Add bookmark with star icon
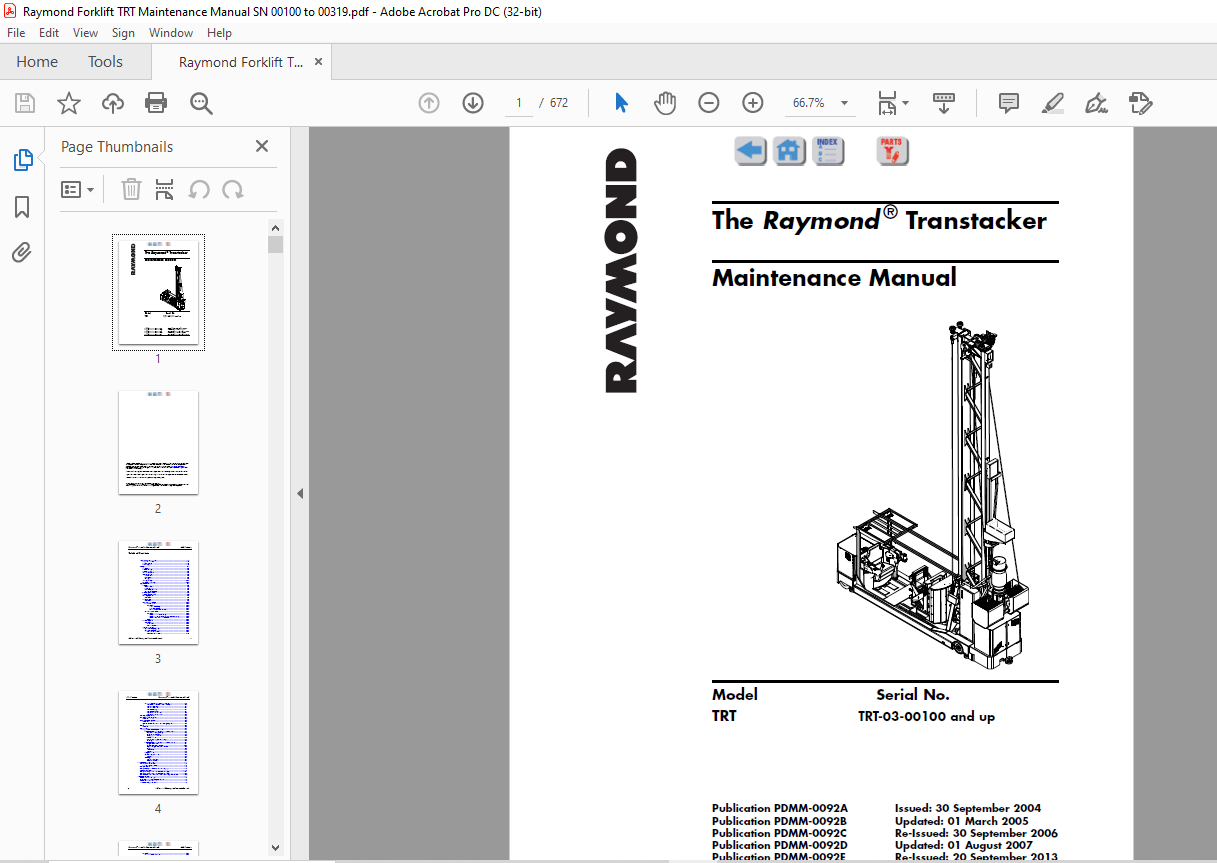The width and height of the screenshot is (1217, 863). [x=69, y=103]
